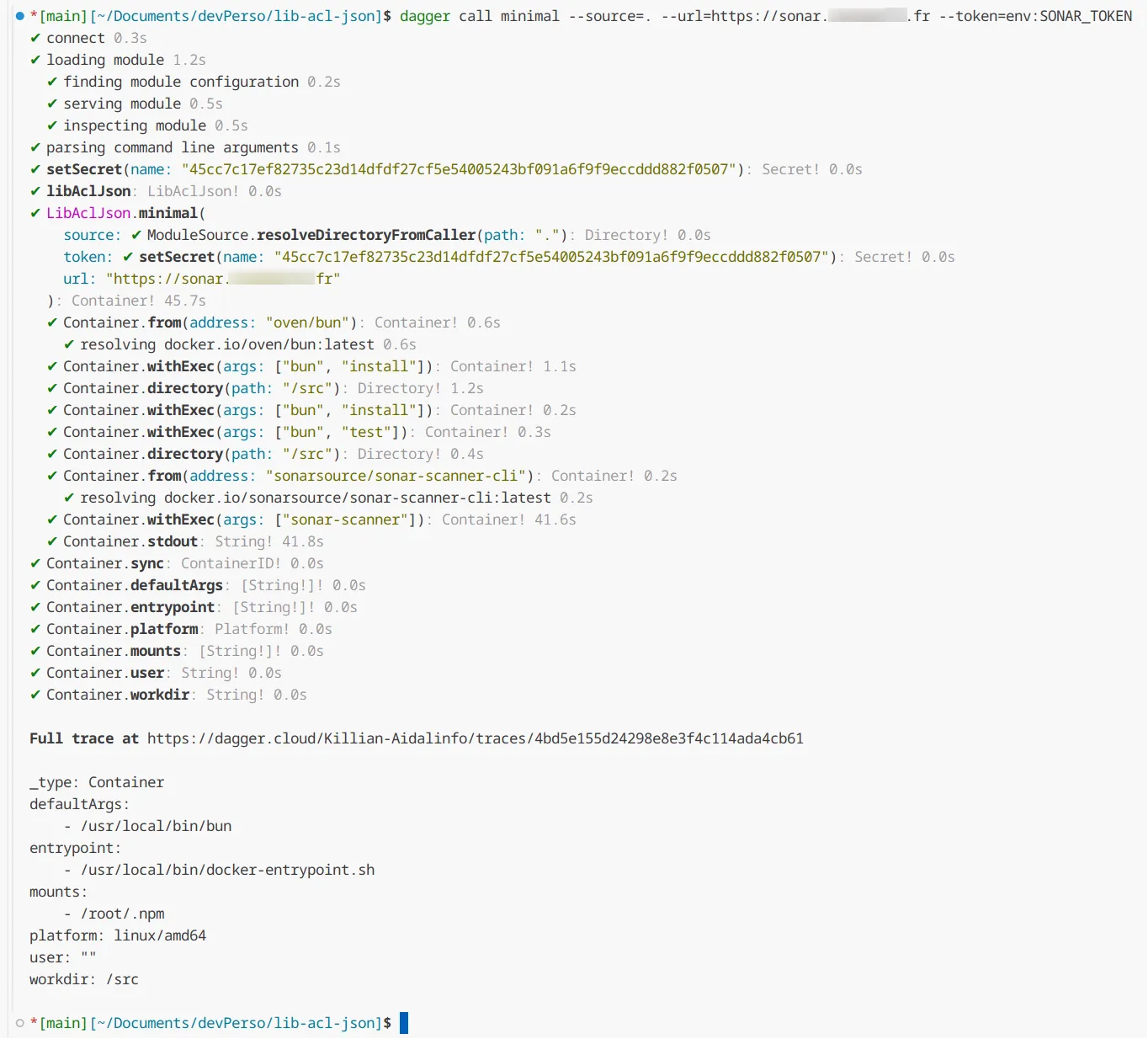Click 'LibAclJson.minimal(' function text
Image resolution: width=1148 pixels, height=1039 pixels.
126,213
